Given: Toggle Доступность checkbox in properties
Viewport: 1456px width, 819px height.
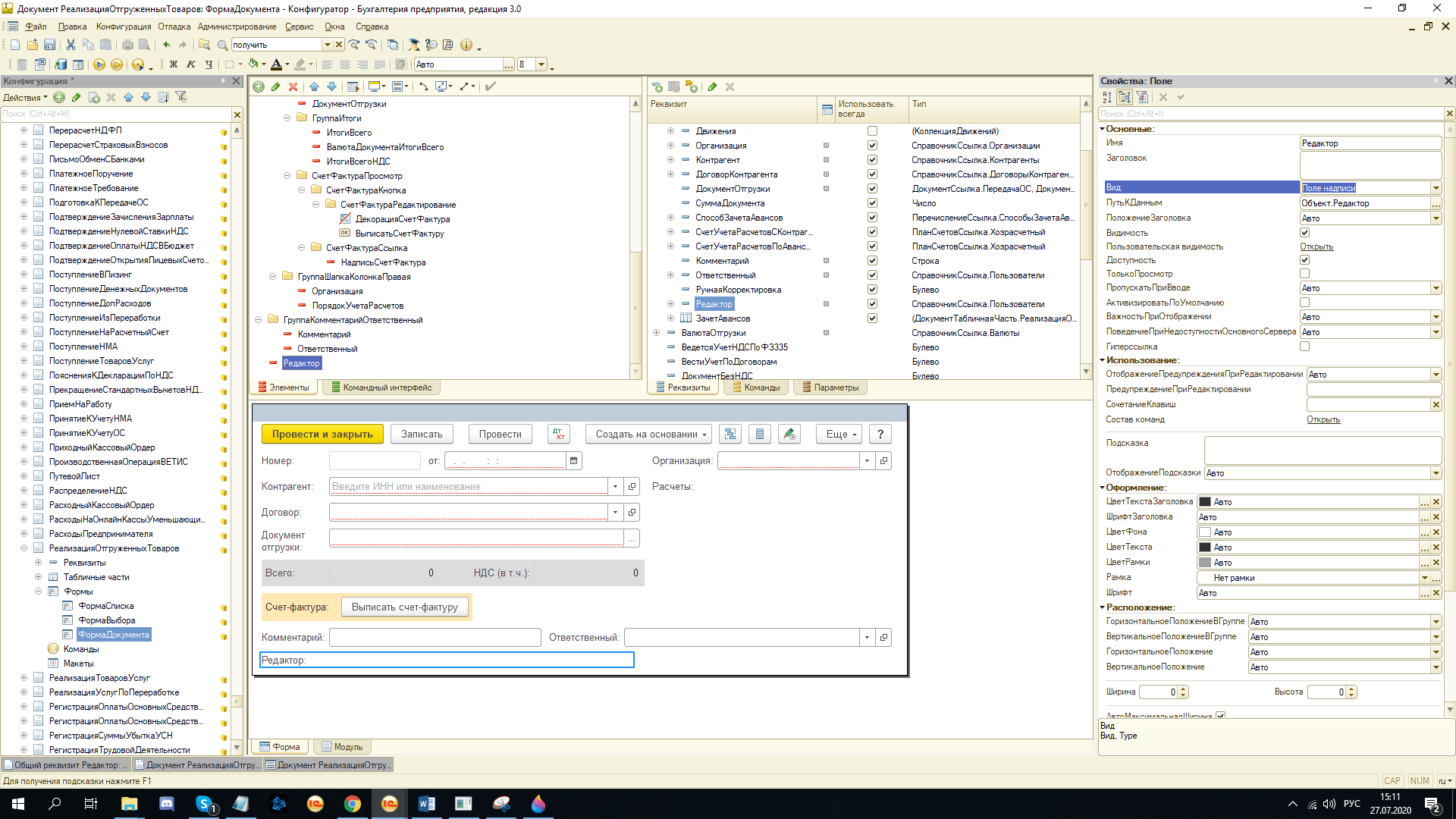Looking at the screenshot, I should point(1304,260).
